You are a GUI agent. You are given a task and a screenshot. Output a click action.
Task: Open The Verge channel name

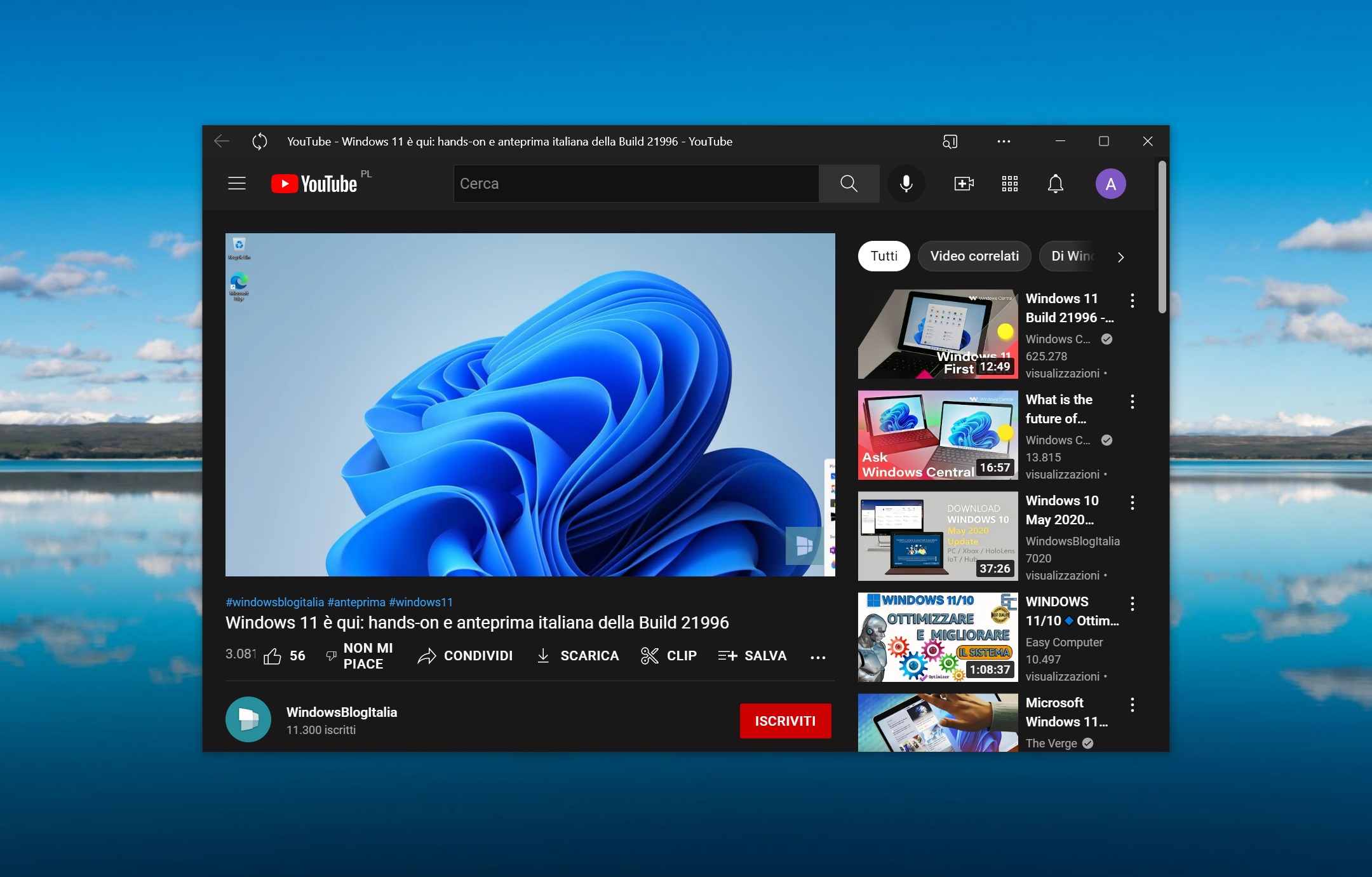point(1051,743)
